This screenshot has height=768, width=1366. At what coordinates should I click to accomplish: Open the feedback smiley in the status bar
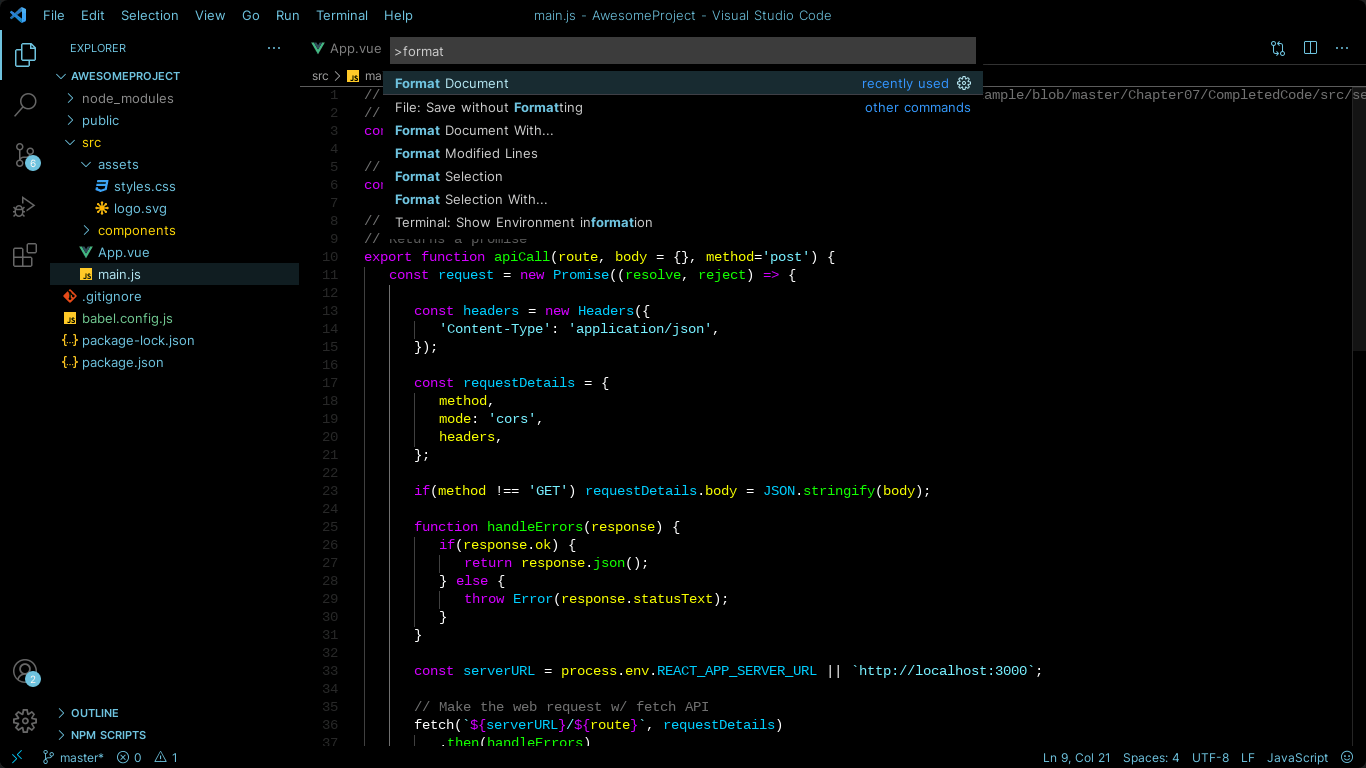click(x=1345, y=757)
